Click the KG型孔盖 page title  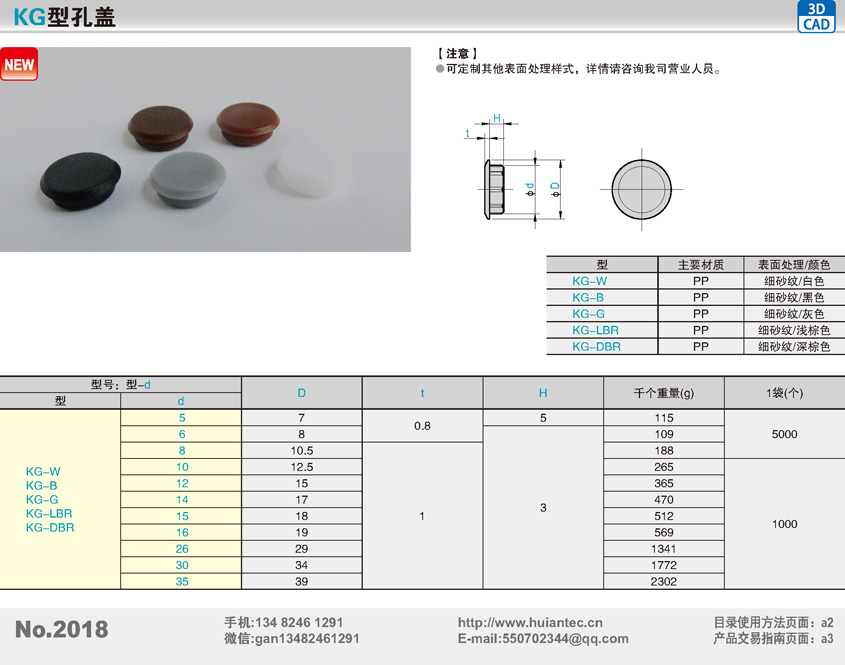(64, 17)
